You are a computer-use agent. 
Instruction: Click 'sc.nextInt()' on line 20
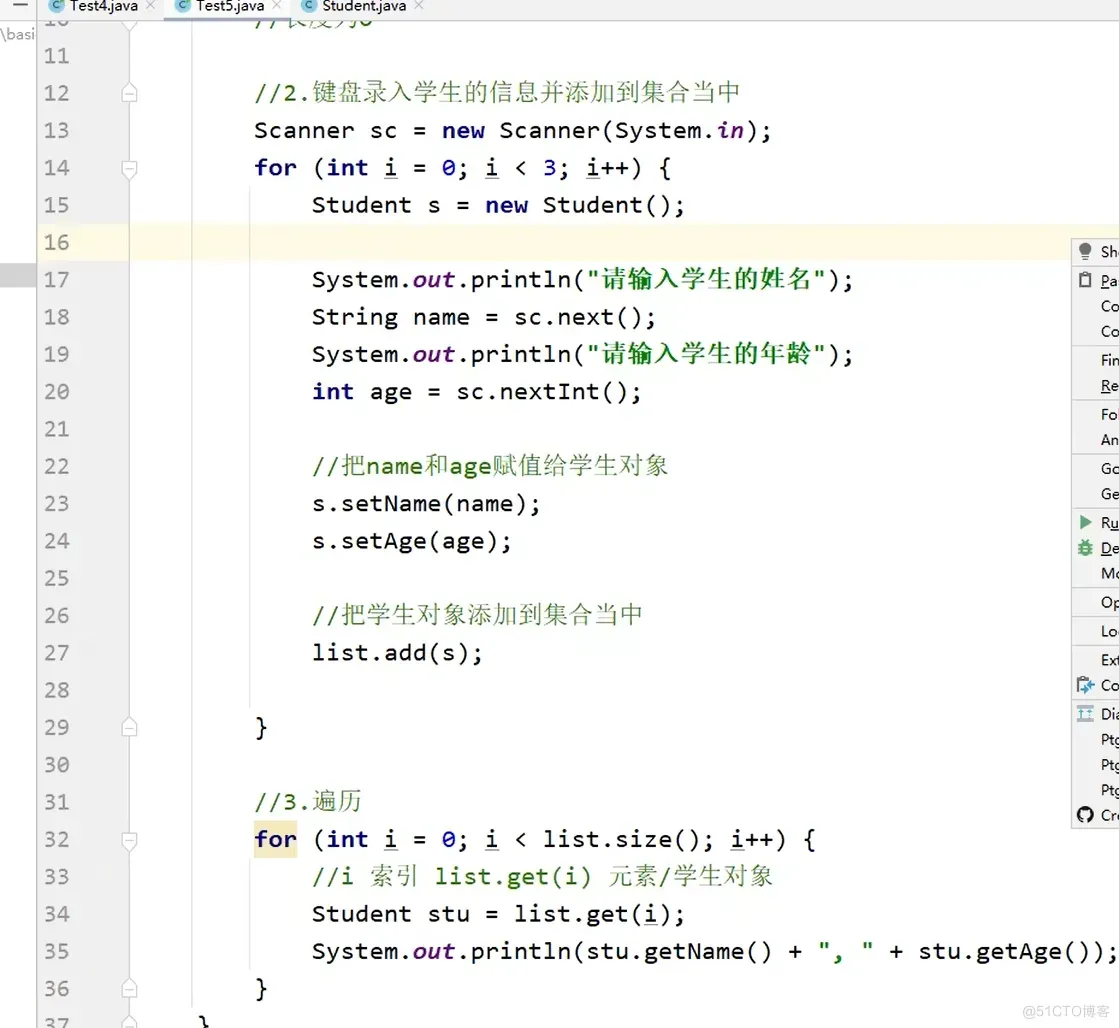[542, 392]
